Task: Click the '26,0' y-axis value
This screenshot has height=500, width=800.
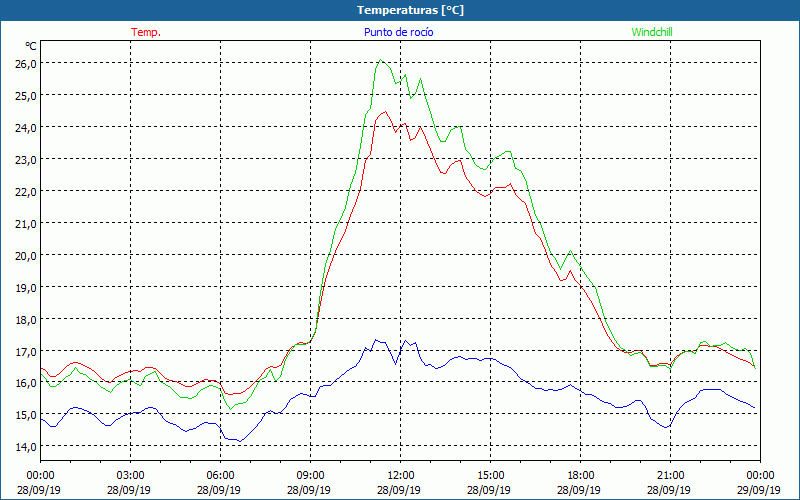Action: (x=26, y=64)
